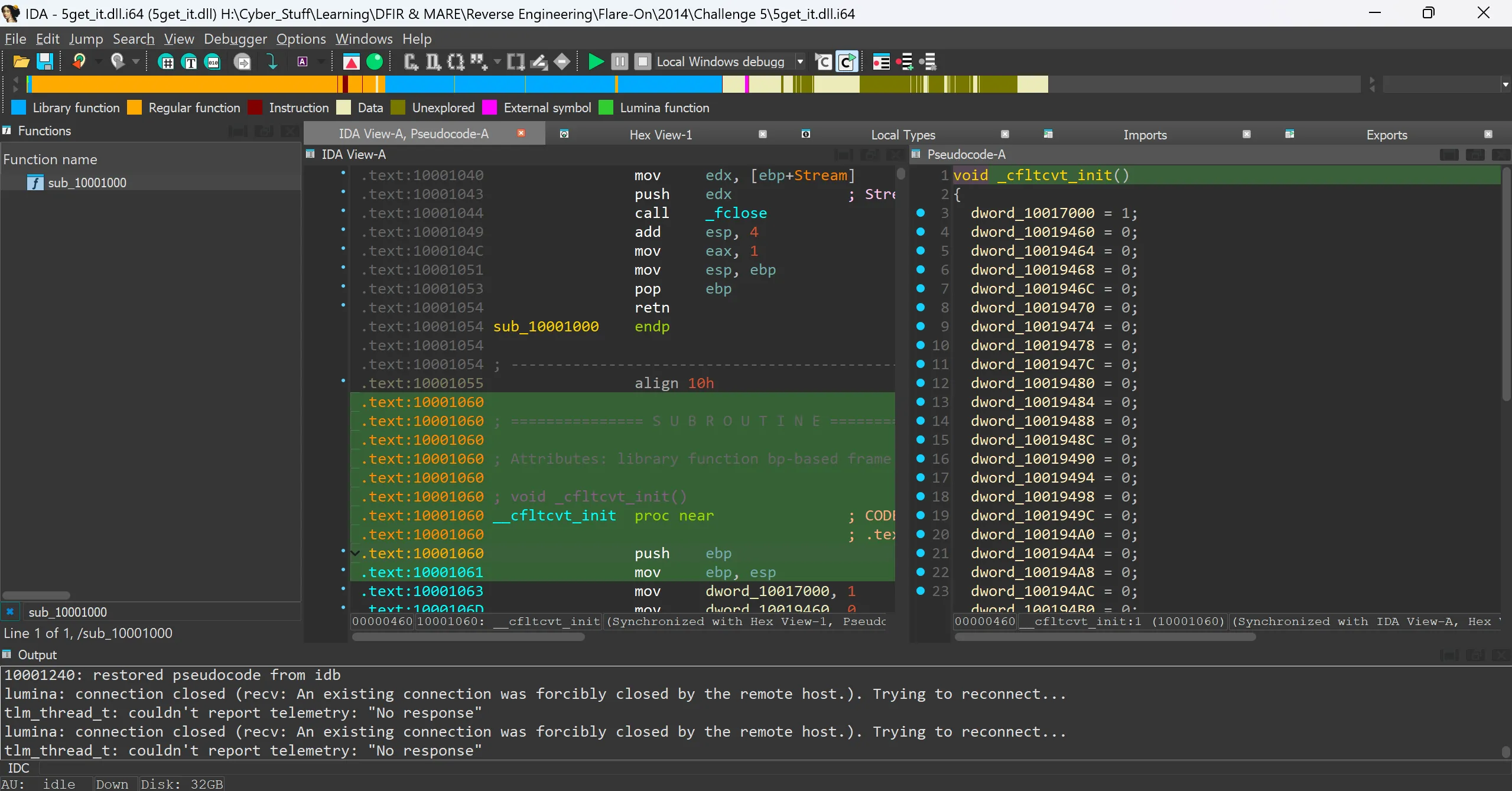The height and width of the screenshot is (791, 1512).
Task: Click the text view T toolbar icon
Action: point(190,61)
